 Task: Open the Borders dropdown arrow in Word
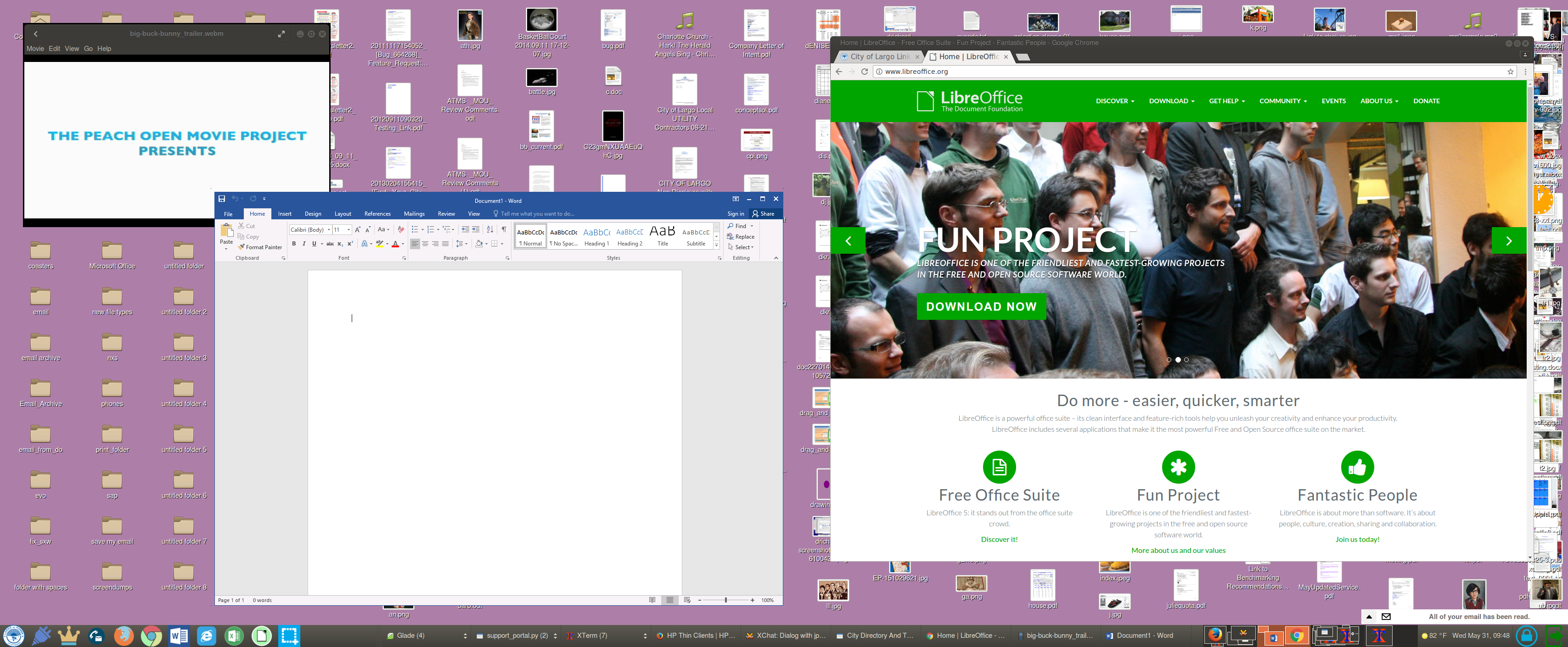502,244
